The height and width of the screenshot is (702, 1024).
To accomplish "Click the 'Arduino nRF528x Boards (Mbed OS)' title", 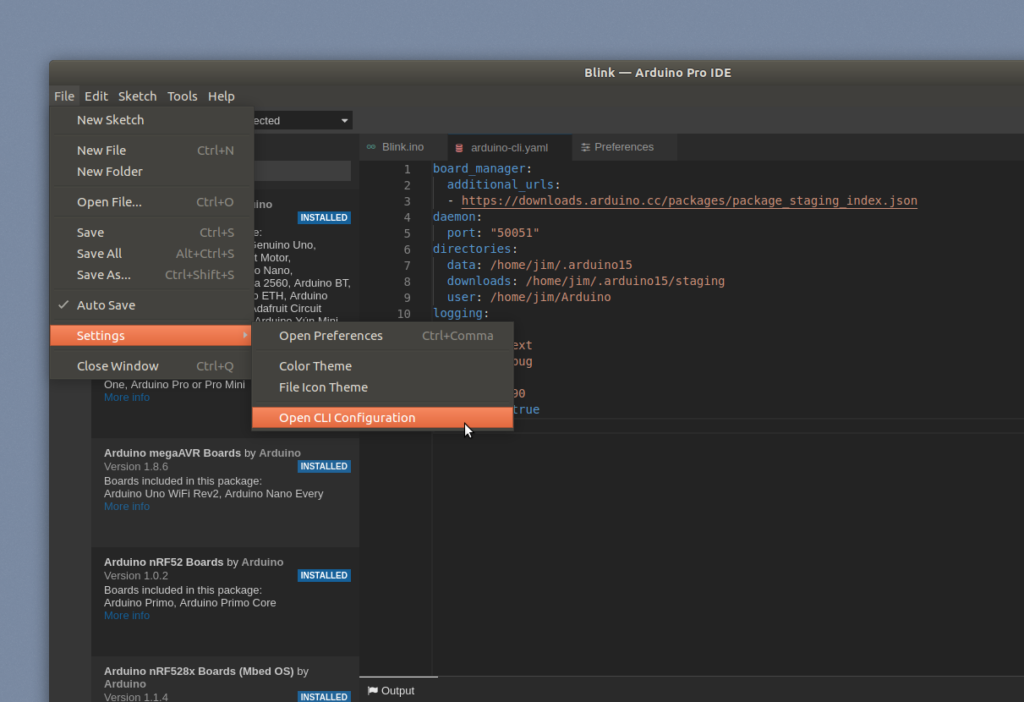I will click(x=199, y=671).
